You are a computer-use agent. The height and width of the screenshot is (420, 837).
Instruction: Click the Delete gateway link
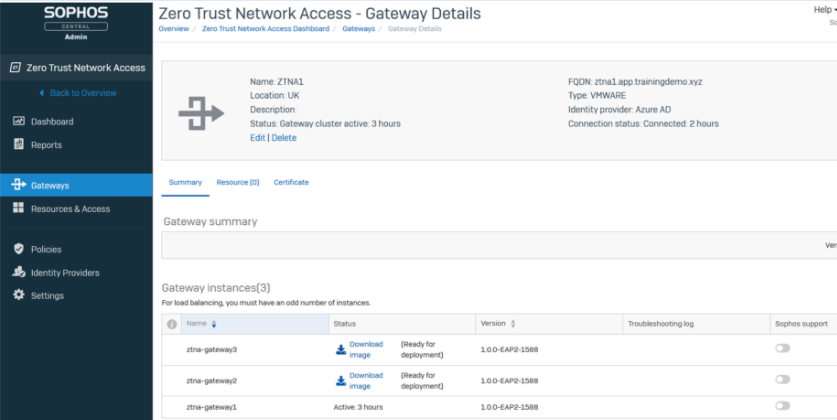pos(284,138)
